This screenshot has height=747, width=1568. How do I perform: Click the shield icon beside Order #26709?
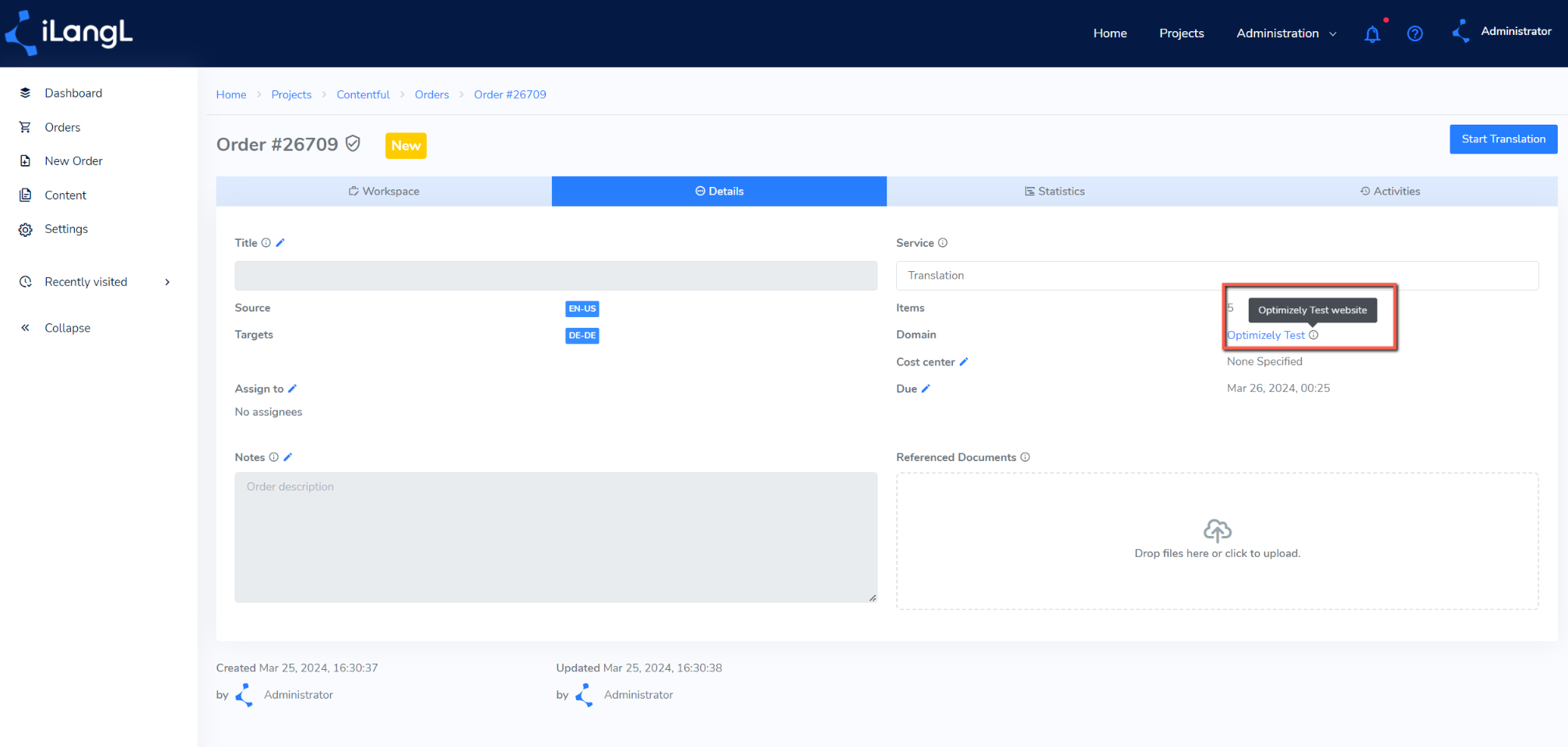coord(353,143)
